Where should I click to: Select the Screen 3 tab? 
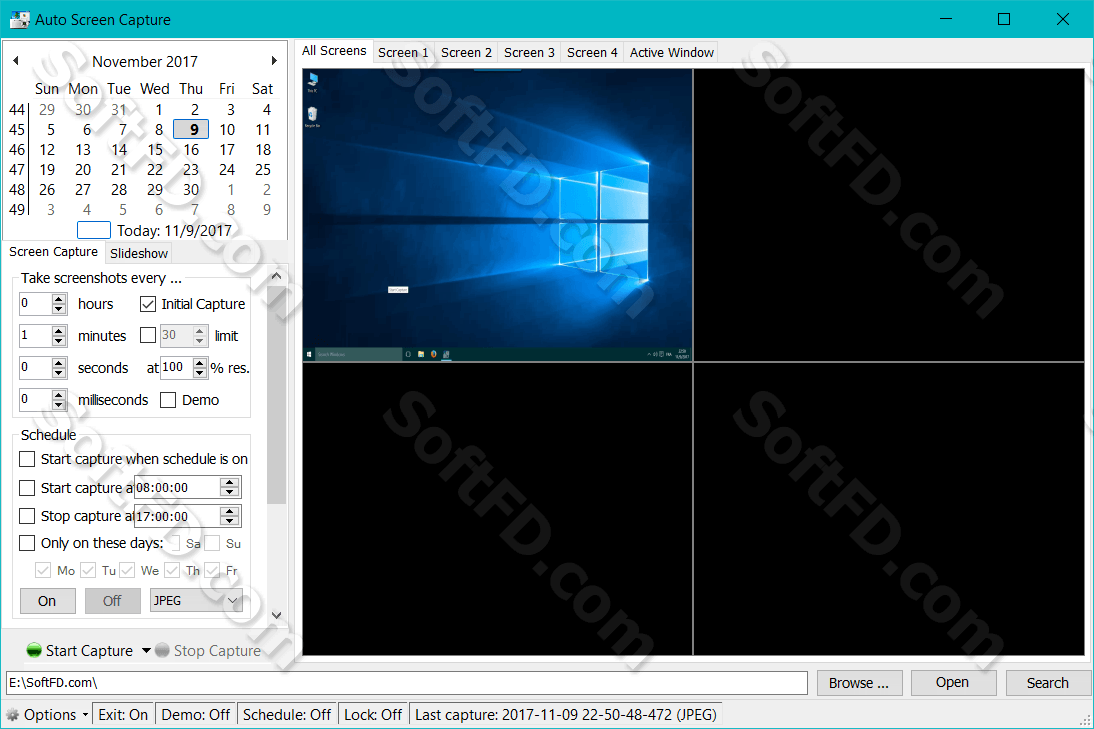click(x=529, y=52)
